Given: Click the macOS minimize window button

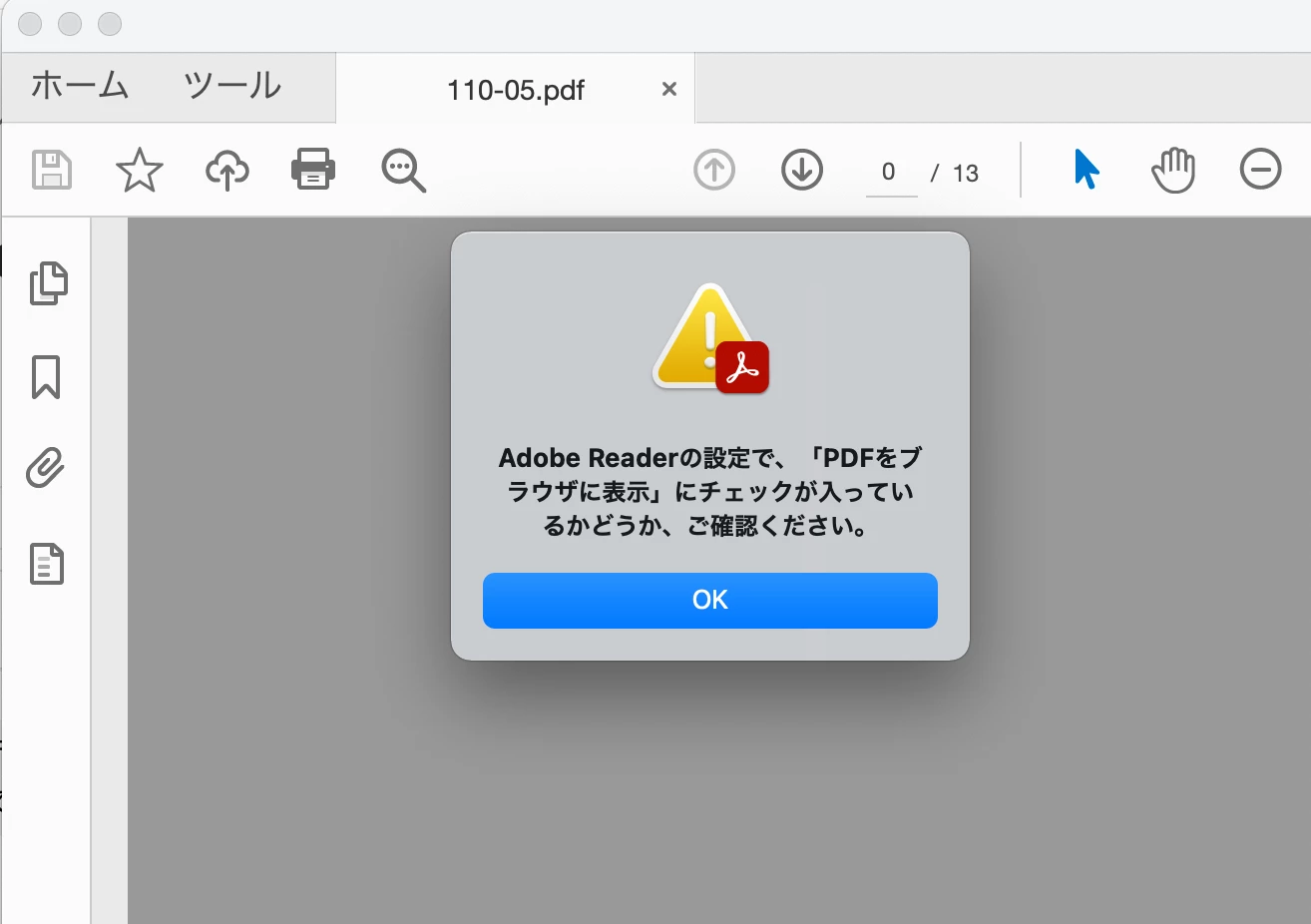Looking at the screenshot, I should tap(70, 24).
